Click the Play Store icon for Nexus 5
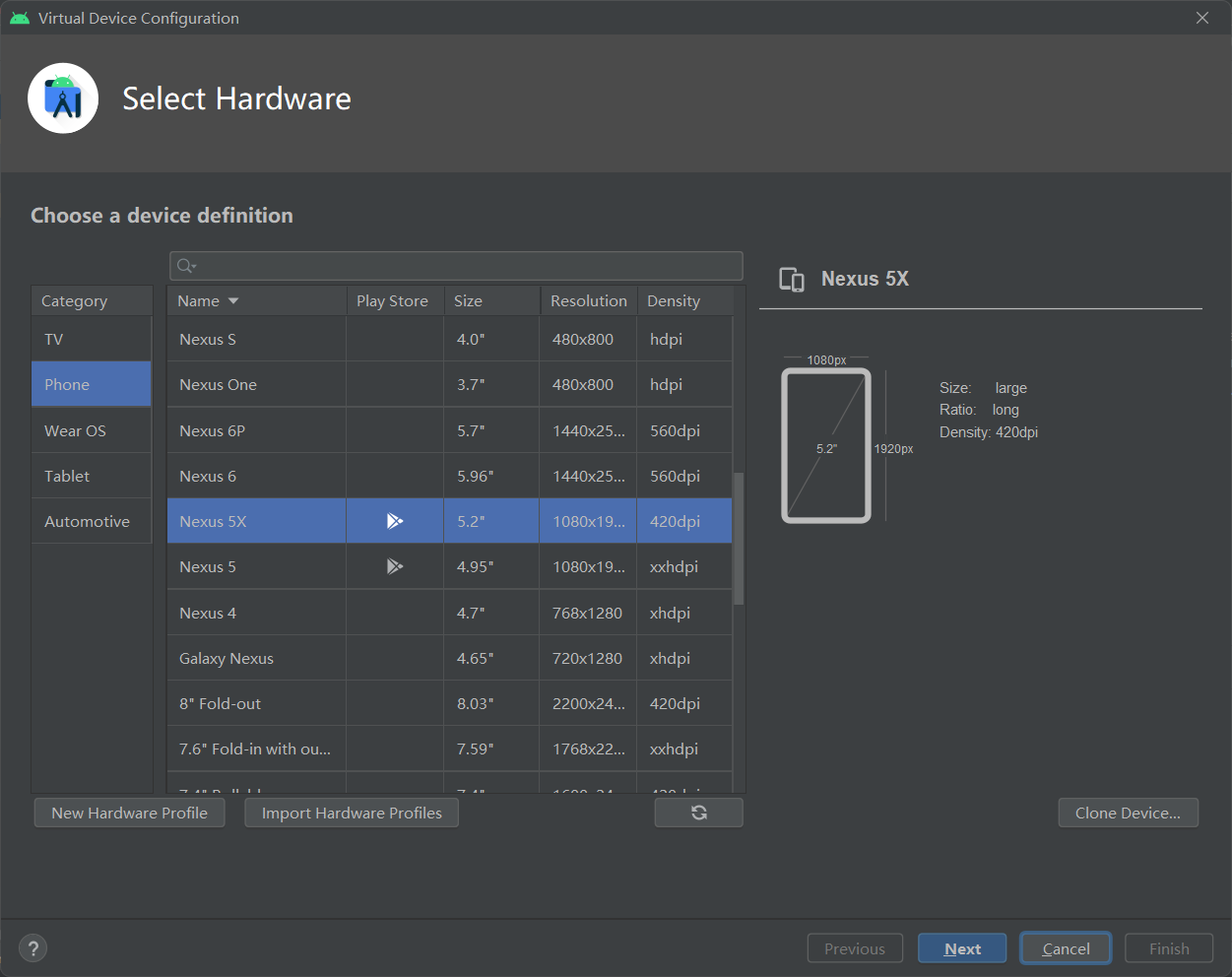 [x=395, y=566]
